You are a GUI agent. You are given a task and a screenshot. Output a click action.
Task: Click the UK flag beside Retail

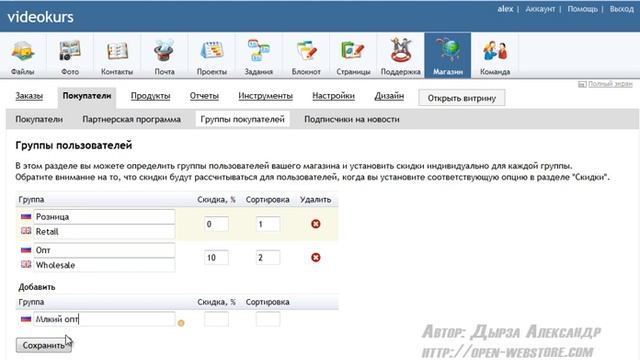point(26,231)
